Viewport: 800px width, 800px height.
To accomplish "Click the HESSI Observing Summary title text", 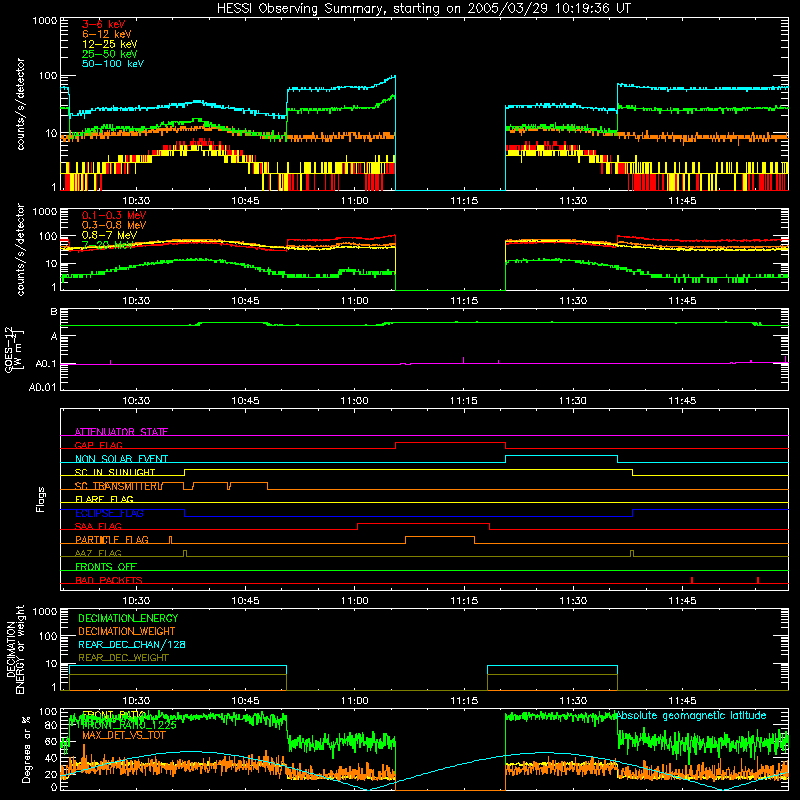I will click(x=423, y=8).
